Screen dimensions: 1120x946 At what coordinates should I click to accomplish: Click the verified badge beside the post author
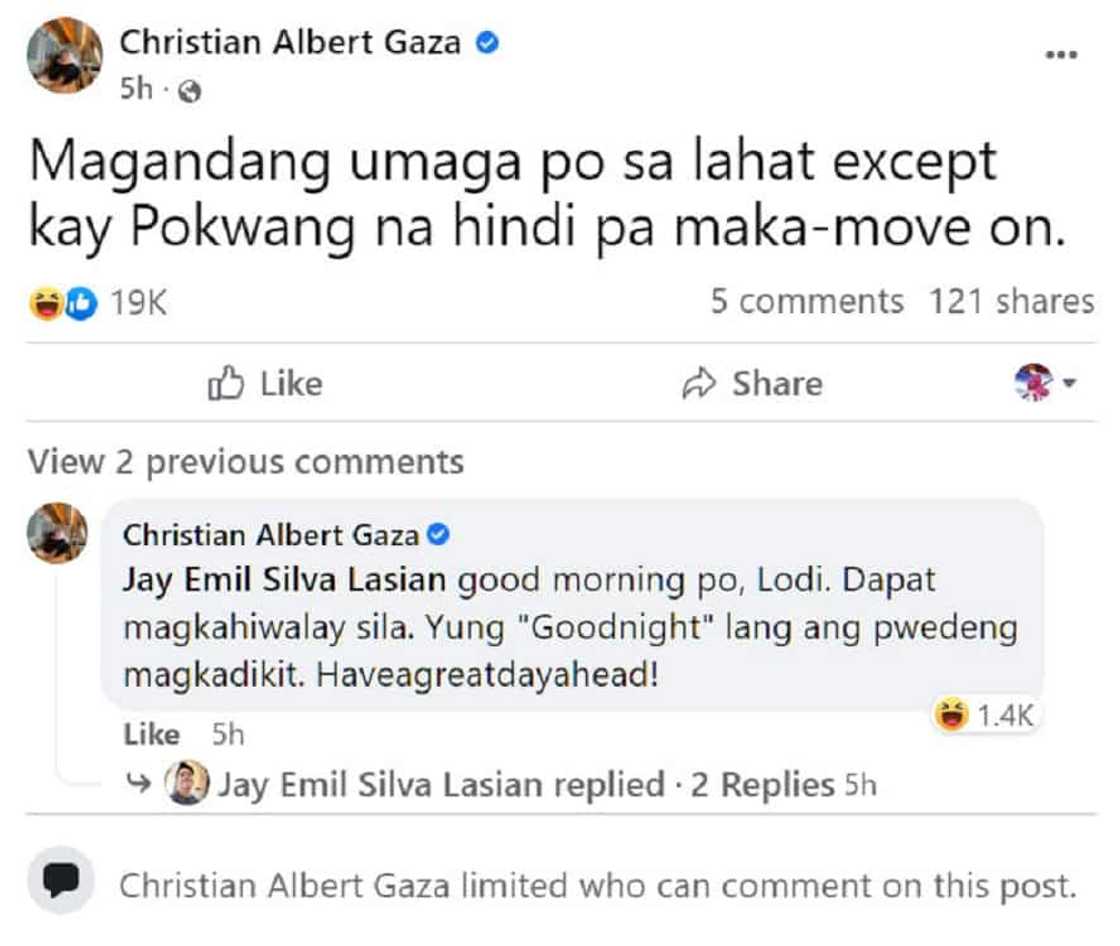(487, 43)
